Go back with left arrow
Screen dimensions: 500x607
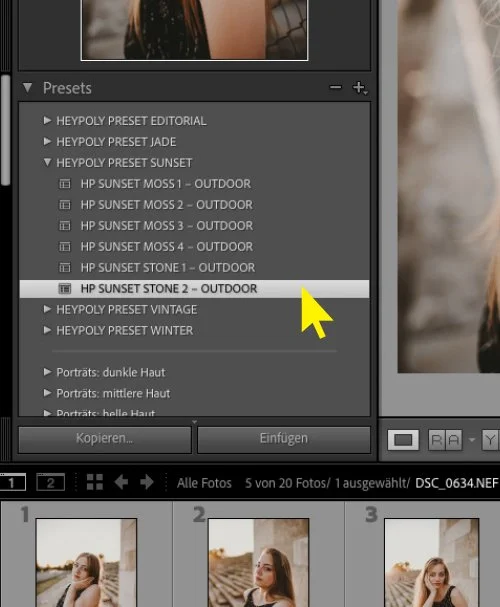(122, 482)
